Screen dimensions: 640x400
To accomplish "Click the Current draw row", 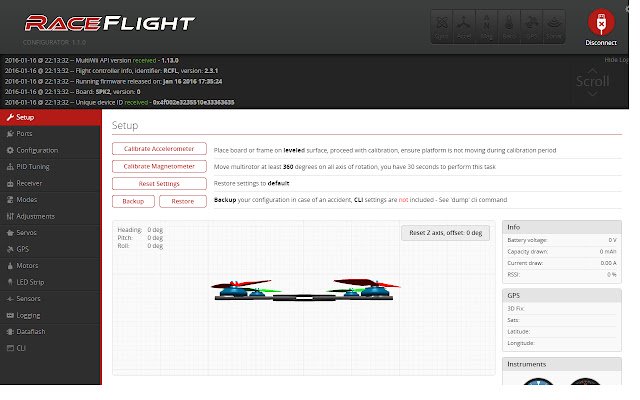I will point(562,263).
